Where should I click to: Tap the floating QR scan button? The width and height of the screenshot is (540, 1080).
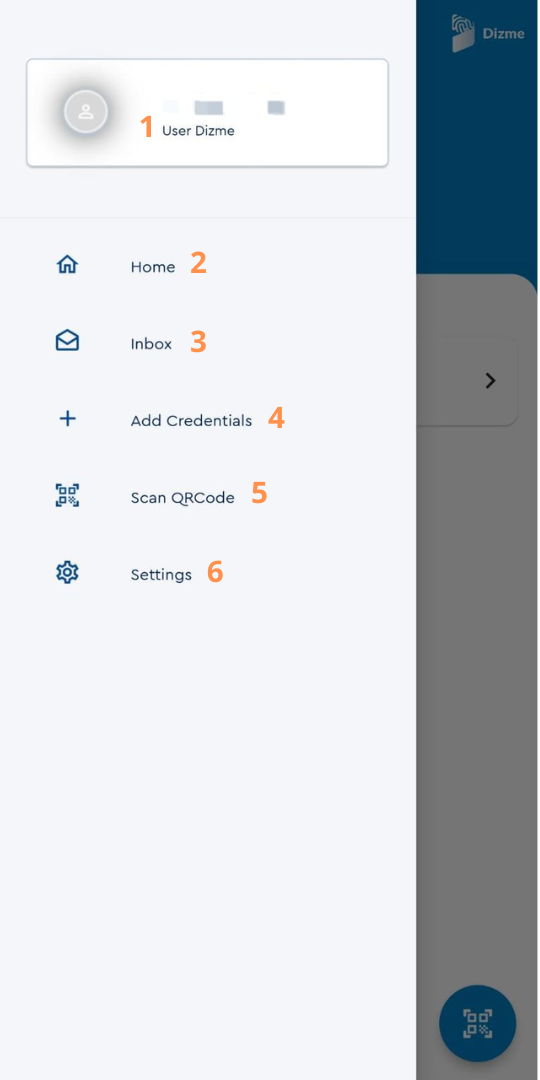(477, 1023)
